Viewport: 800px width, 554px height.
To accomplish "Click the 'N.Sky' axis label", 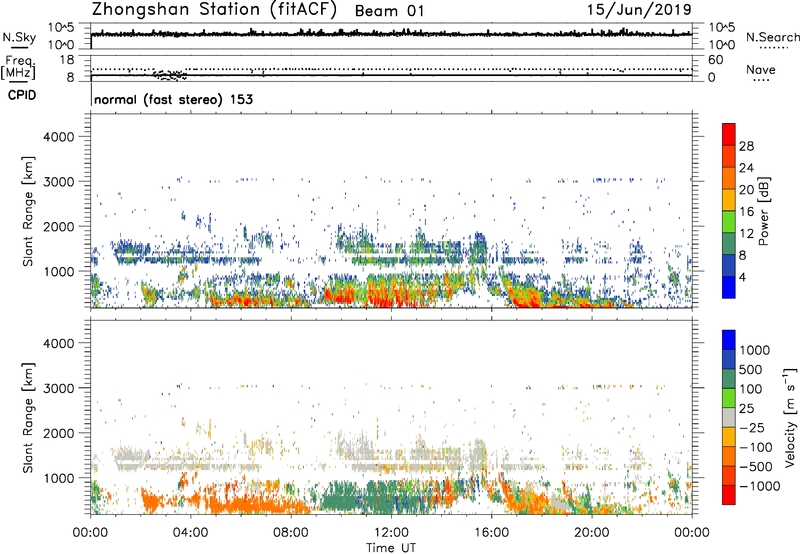I will (x=19, y=37).
